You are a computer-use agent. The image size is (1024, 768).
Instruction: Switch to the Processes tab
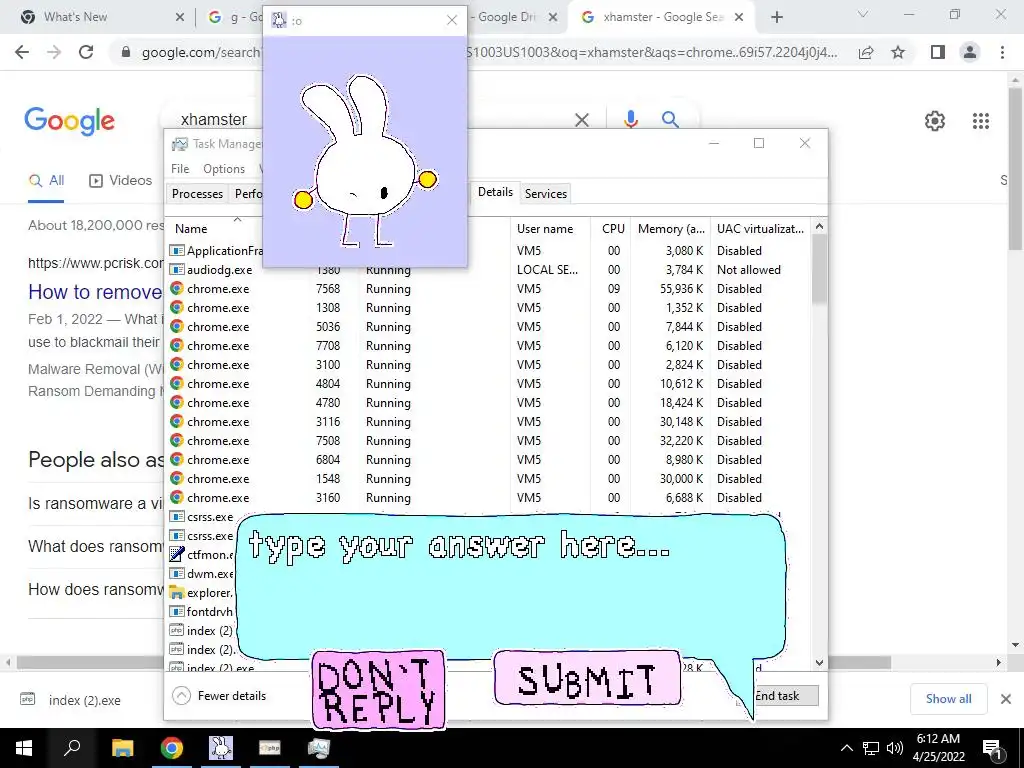click(197, 193)
